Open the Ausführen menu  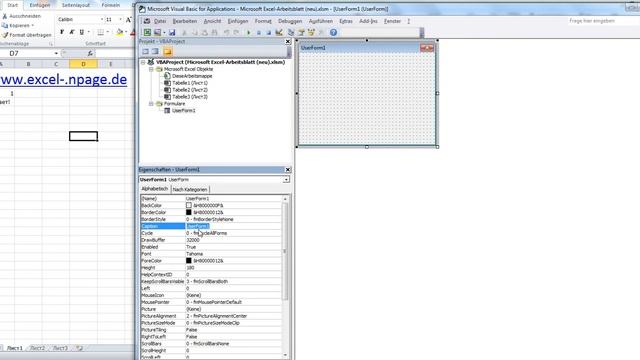(x=320, y=21)
